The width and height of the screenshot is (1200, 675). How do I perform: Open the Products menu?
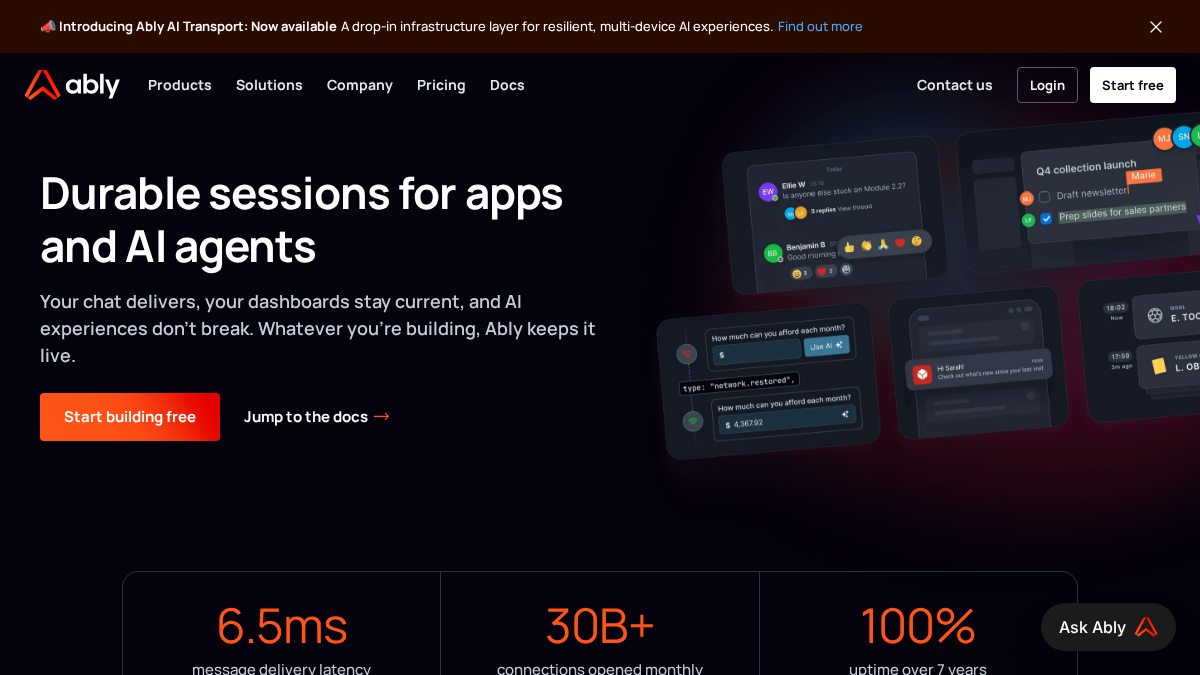(x=180, y=85)
